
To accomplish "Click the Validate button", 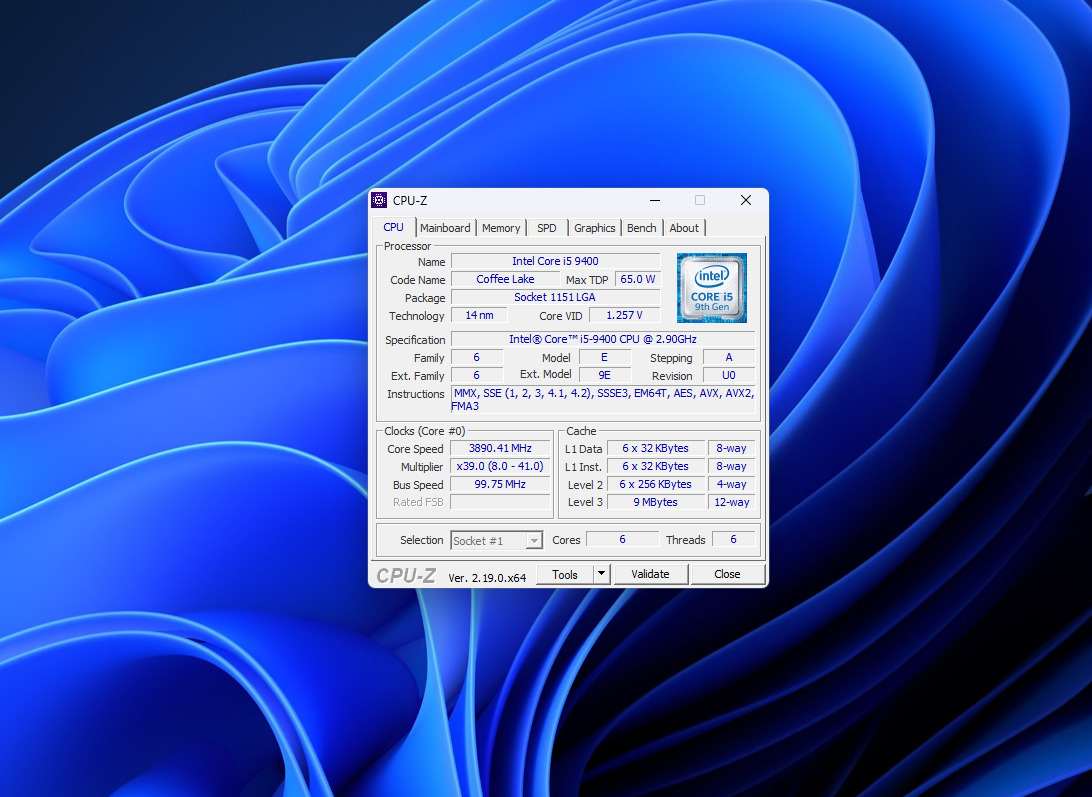I will tap(650, 574).
